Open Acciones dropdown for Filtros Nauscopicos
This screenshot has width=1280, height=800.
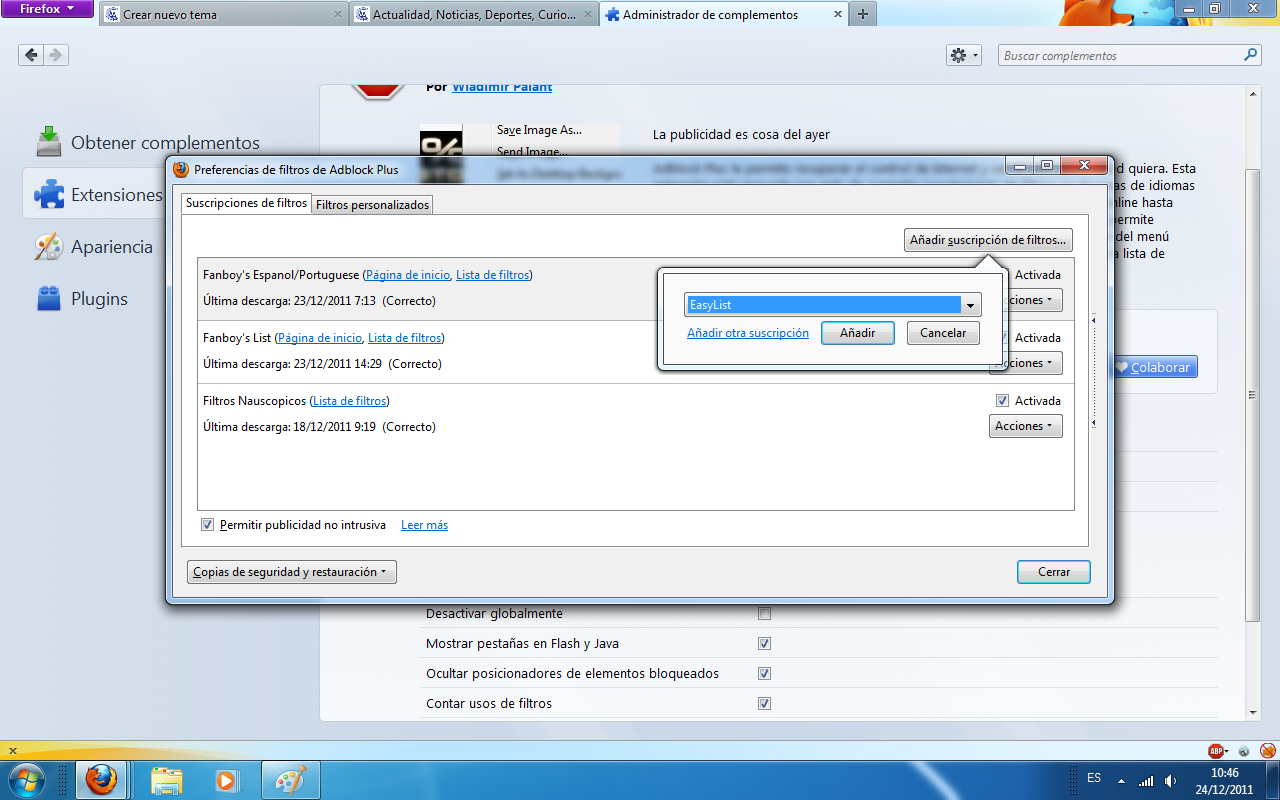point(1025,426)
